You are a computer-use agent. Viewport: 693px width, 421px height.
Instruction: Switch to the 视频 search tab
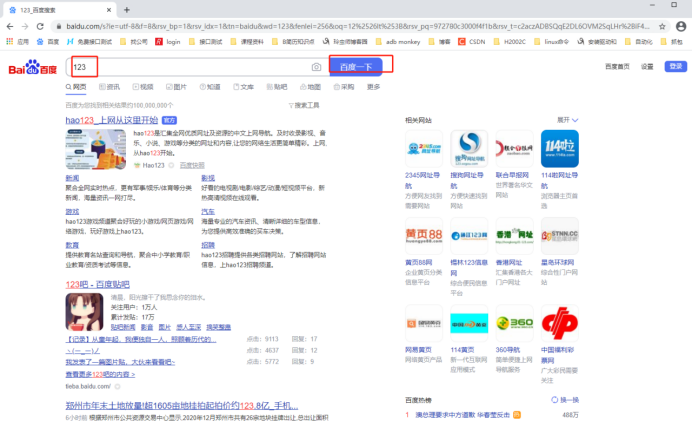click(143, 87)
